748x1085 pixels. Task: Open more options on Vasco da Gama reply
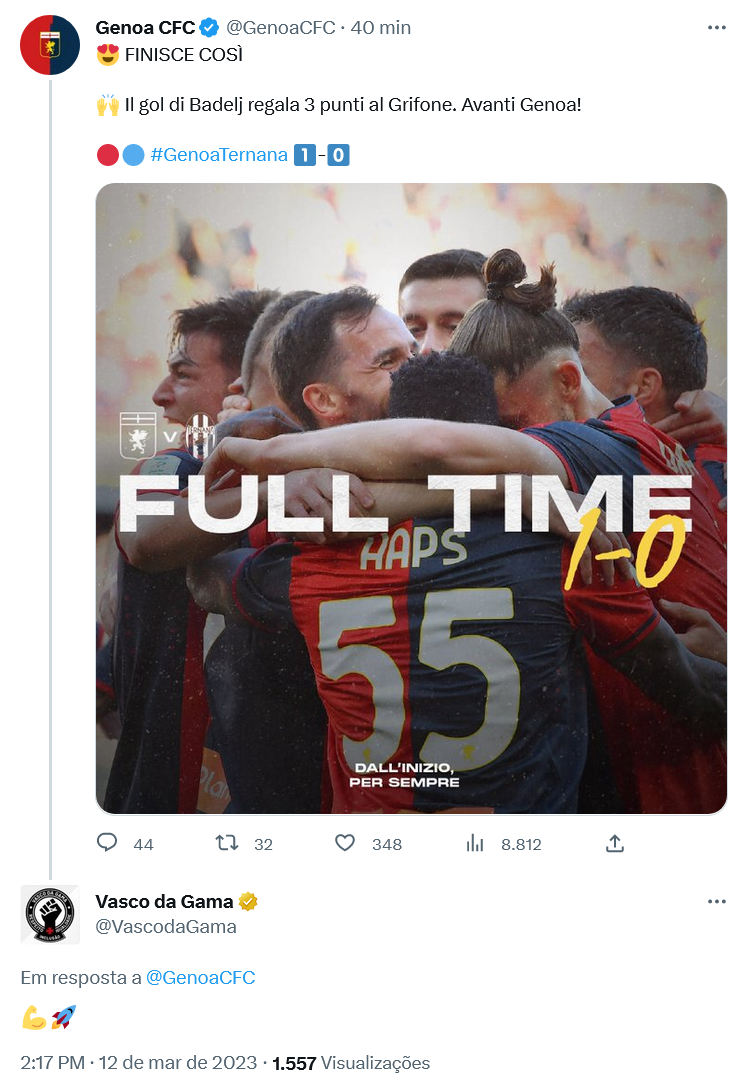coord(716,901)
